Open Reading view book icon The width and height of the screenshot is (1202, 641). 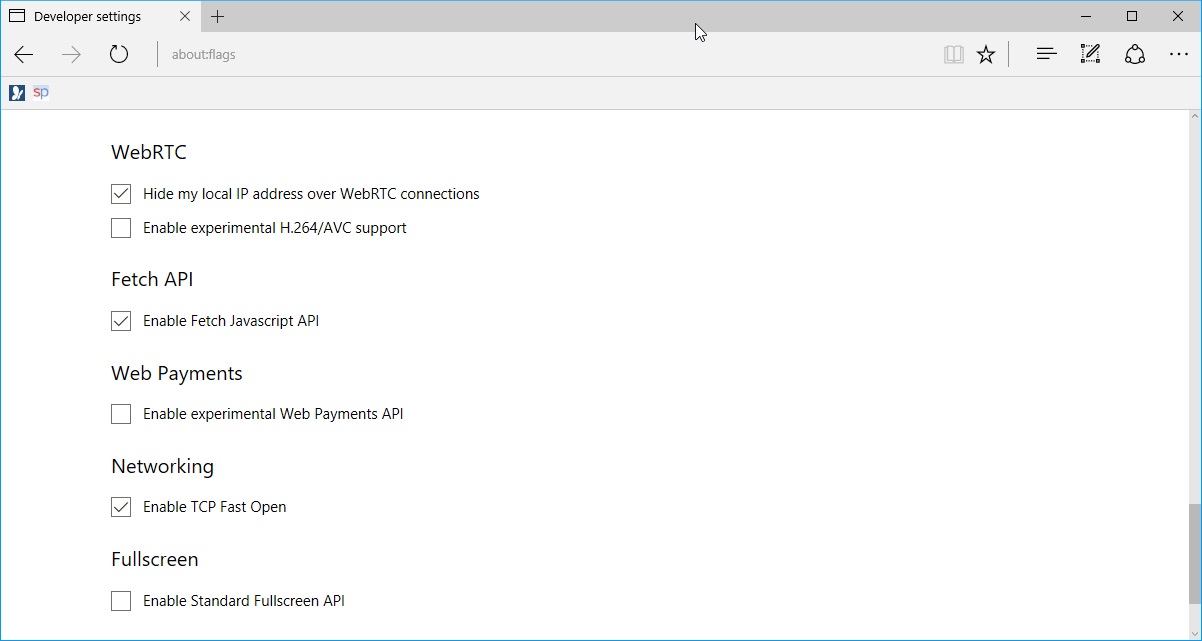(954, 55)
